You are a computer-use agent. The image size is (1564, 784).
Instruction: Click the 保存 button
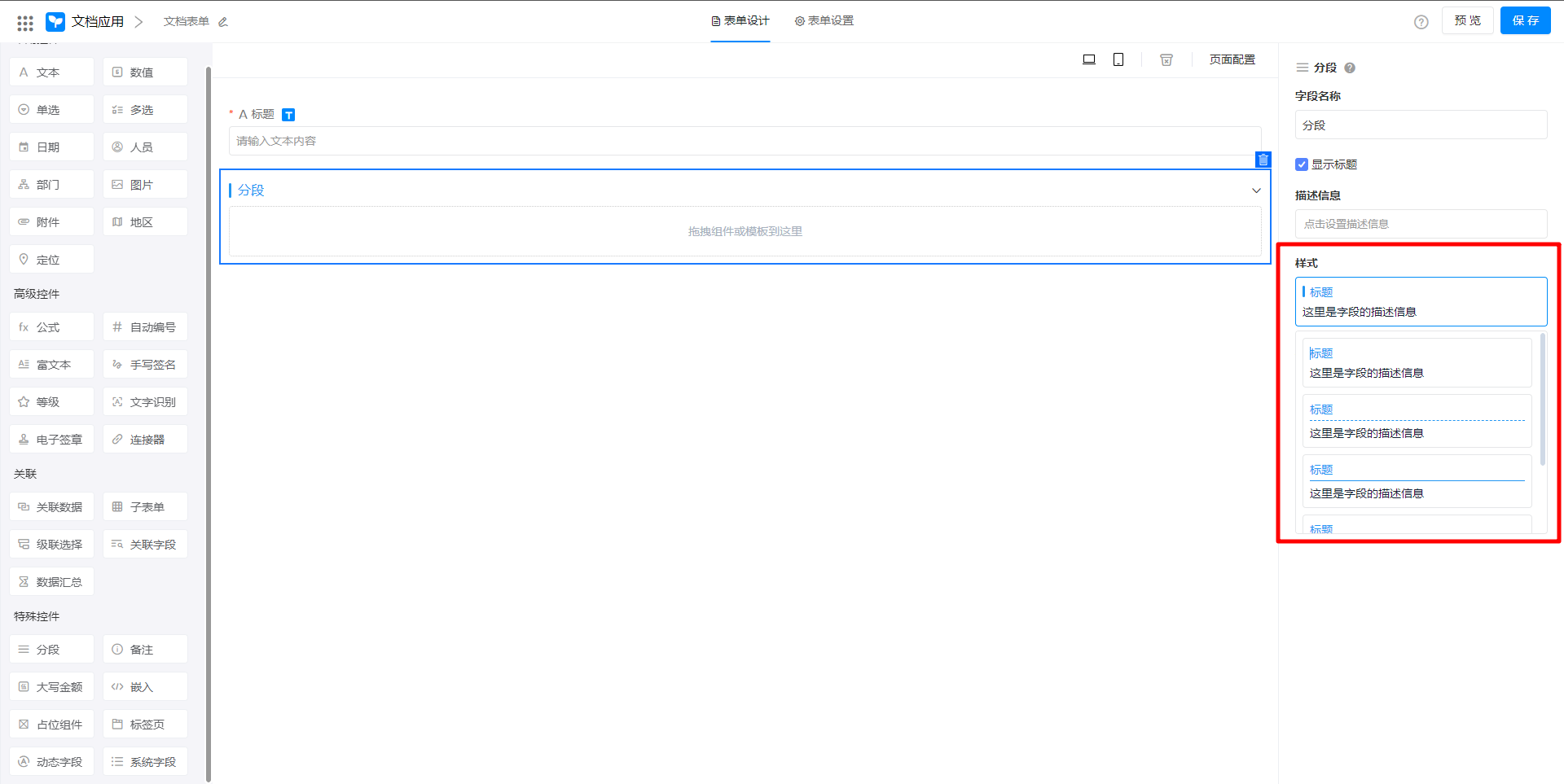pyautogui.click(x=1525, y=21)
